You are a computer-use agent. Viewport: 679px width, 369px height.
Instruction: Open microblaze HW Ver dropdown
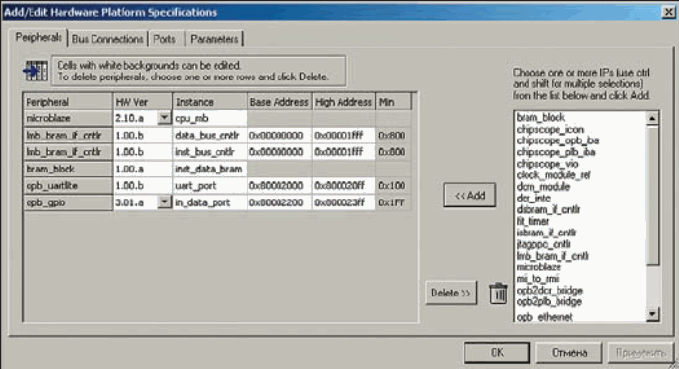165,118
